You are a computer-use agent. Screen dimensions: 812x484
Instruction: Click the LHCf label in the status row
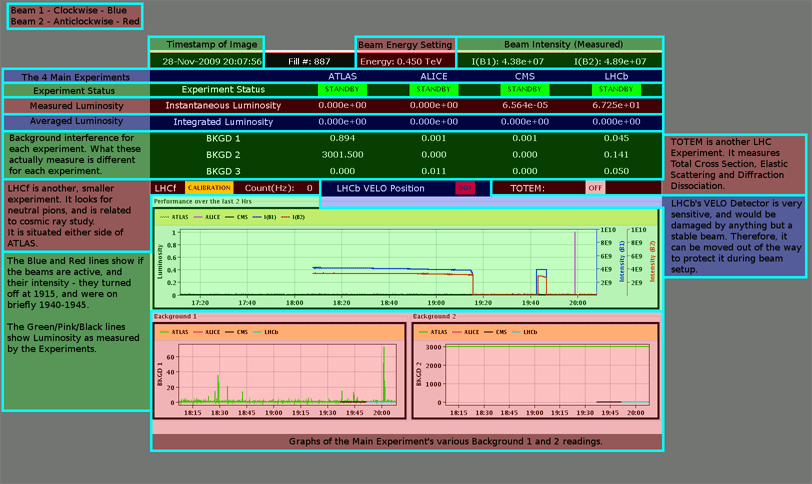click(x=165, y=188)
